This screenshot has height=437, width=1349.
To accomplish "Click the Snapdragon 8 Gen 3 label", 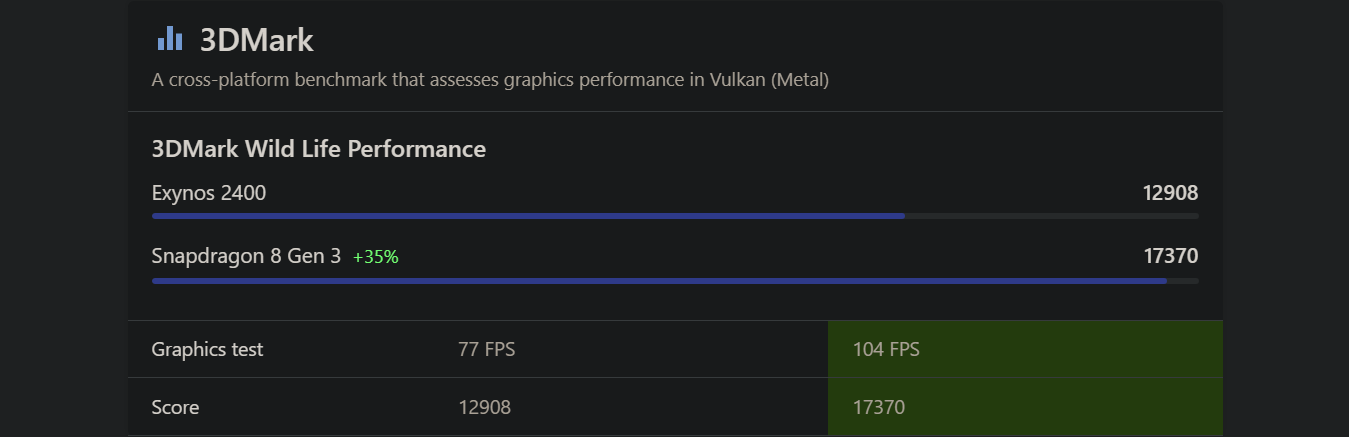I will pyautogui.click(x=246, y=256).
